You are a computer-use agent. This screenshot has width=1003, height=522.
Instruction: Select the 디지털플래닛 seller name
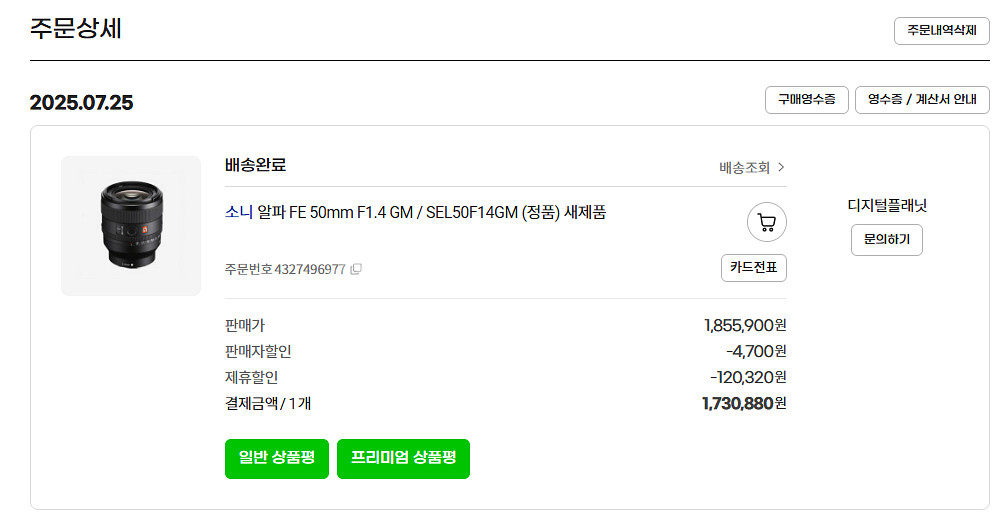click(x=886, y=206)
